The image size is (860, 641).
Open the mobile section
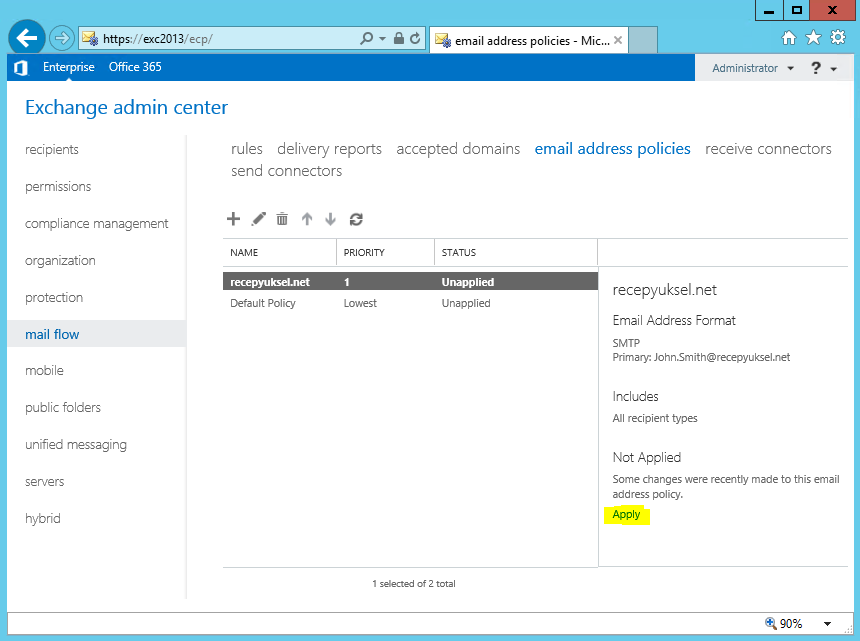44,371
